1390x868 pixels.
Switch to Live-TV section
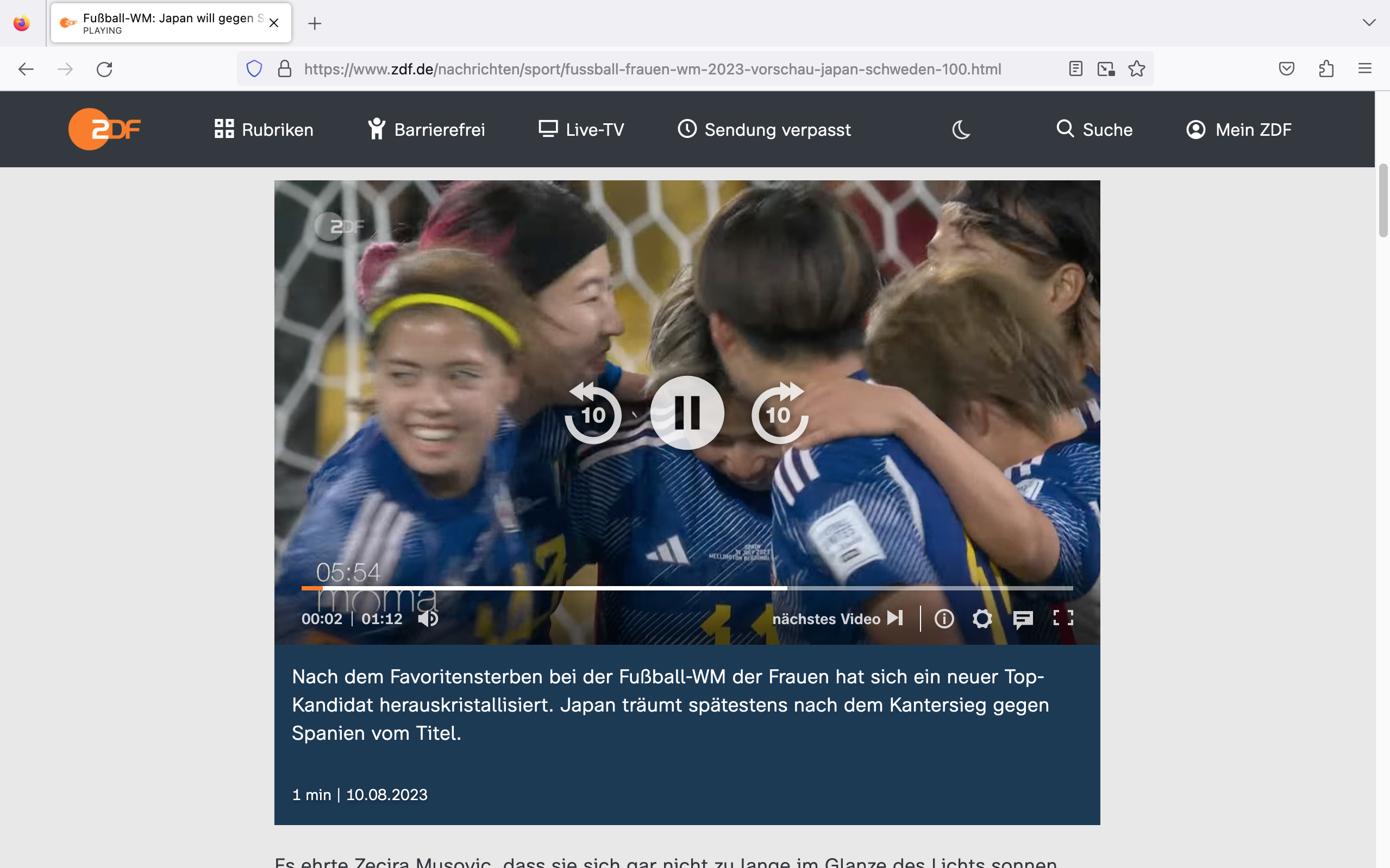(581, 129)
